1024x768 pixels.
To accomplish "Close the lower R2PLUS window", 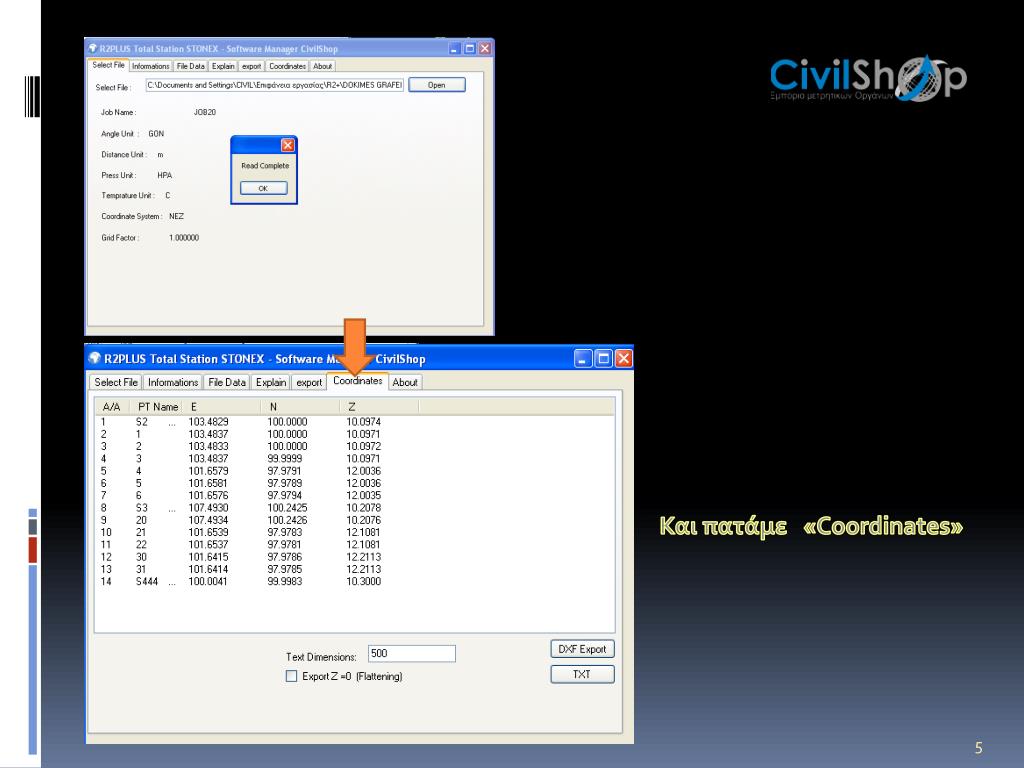I will [x=624, y=358].
